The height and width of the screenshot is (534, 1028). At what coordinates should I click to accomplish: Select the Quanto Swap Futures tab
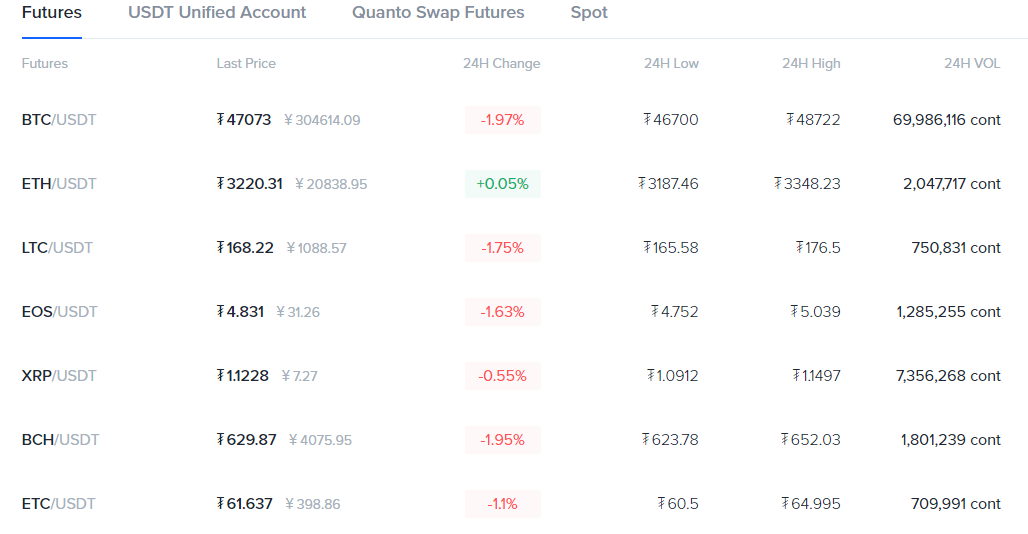438,13
